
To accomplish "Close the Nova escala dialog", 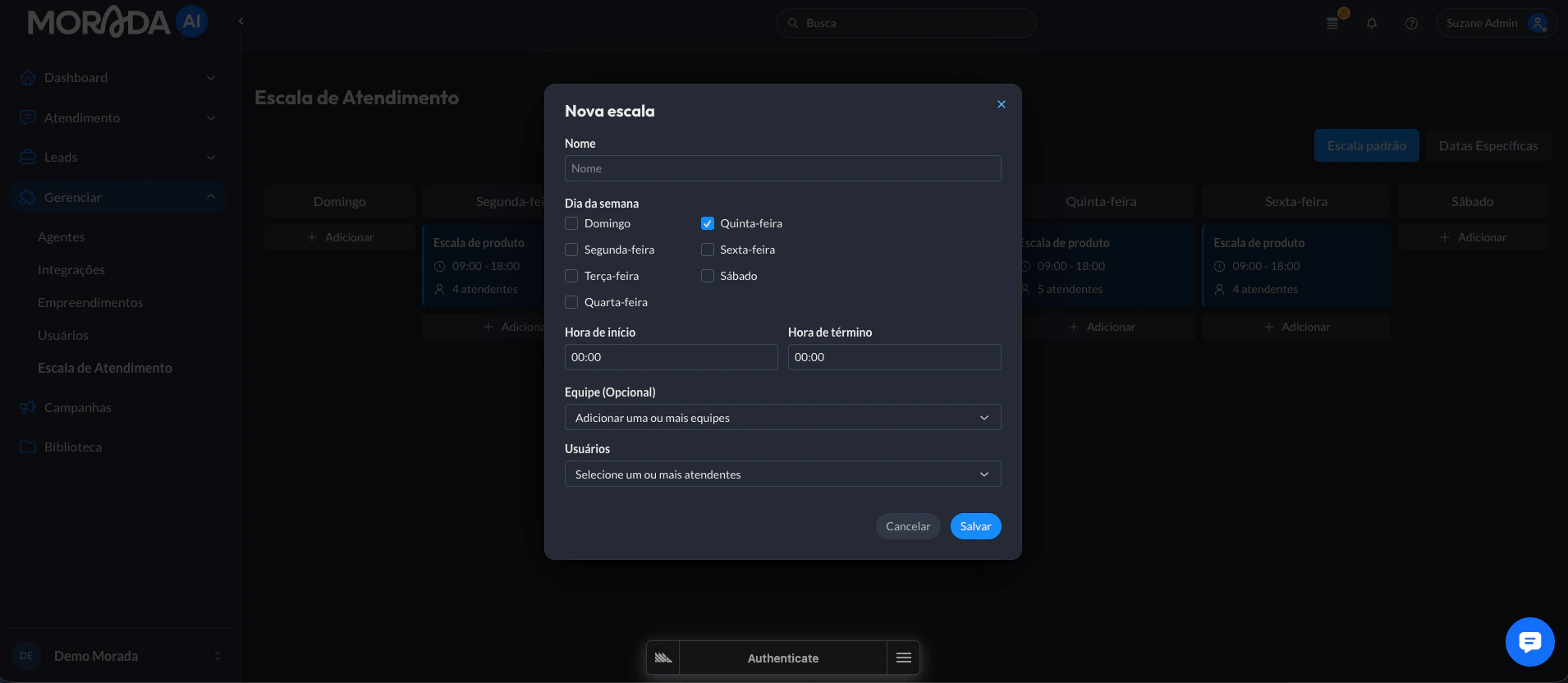I will click(1001, 104).
